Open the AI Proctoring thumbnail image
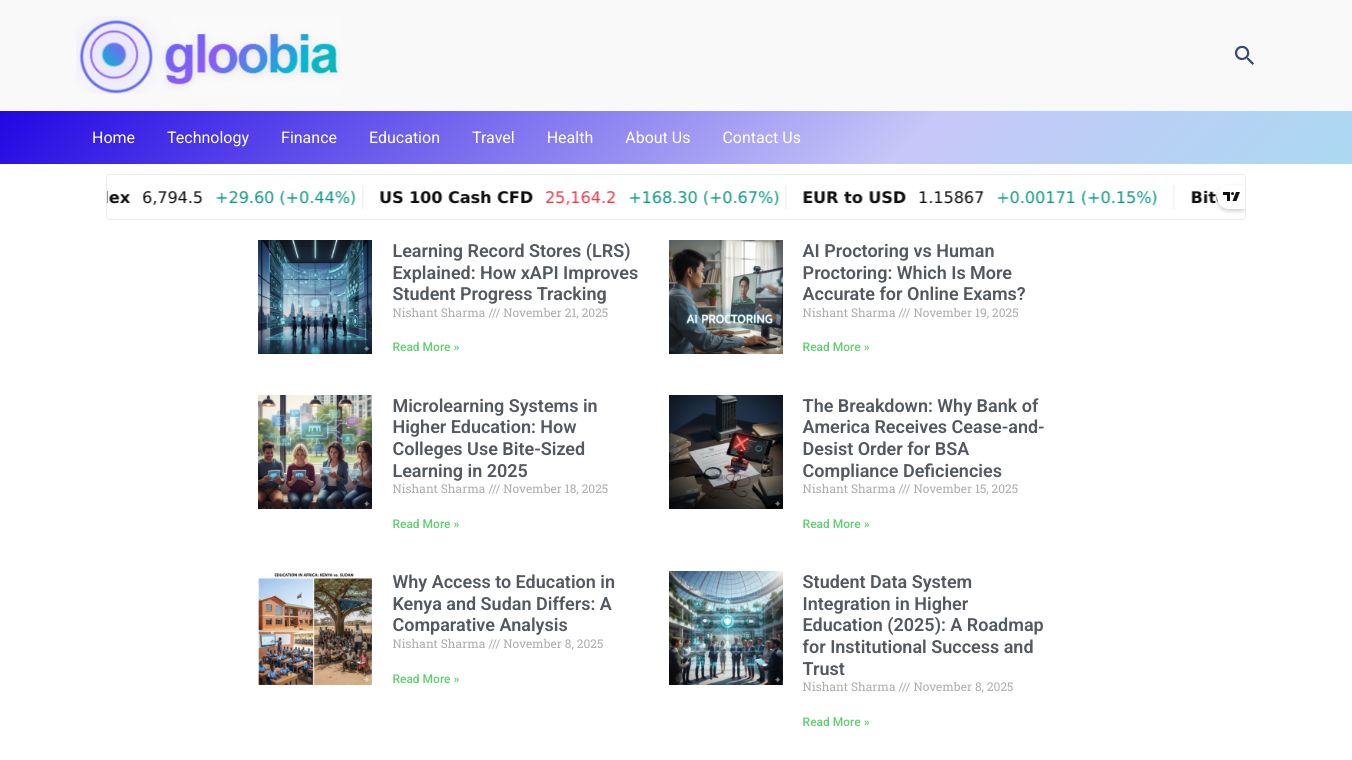The height and width of the screenshot is (760, 1352). pyautogui.click(x=726, y=297)
